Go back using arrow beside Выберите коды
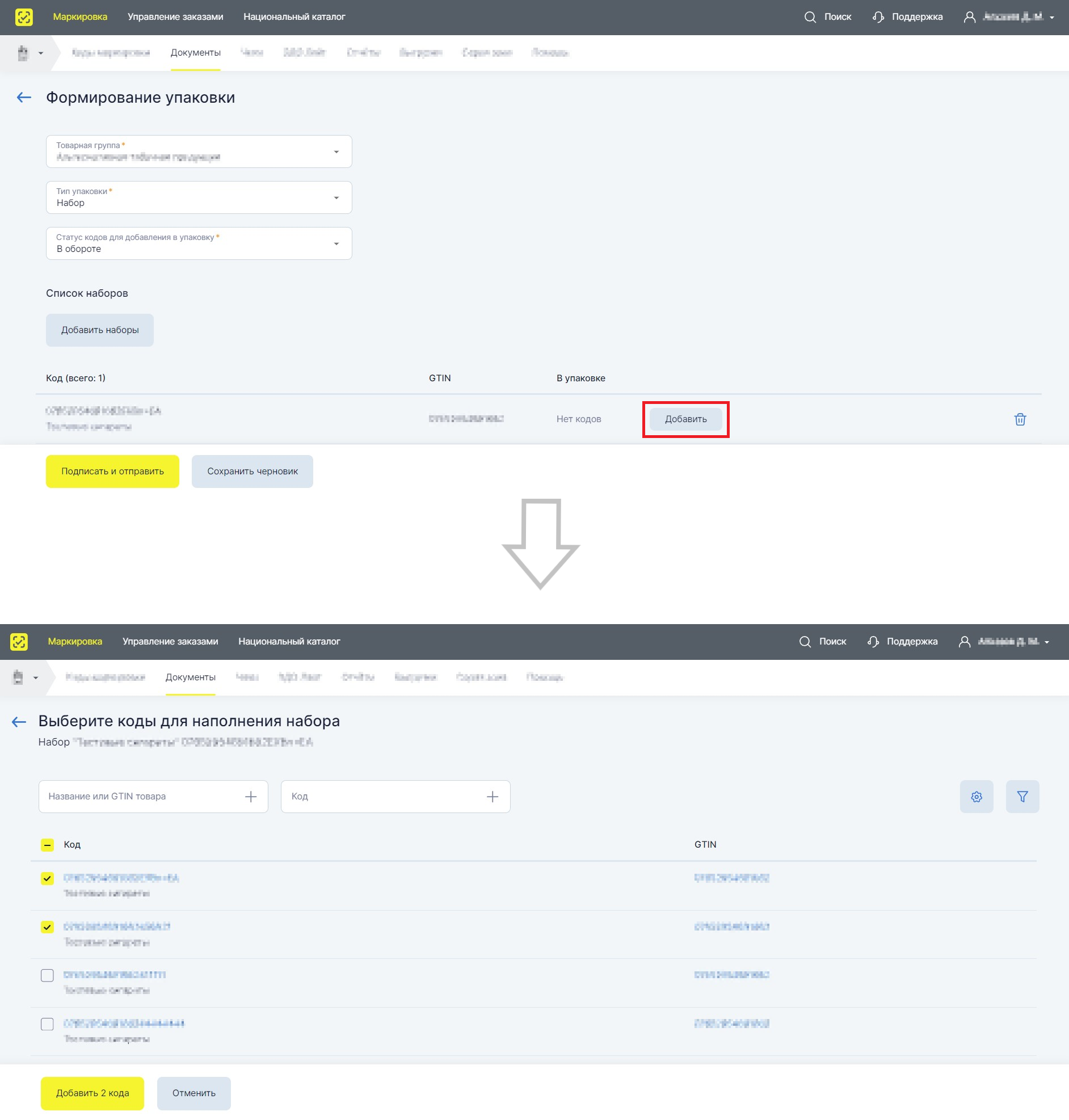The width and height of the screenshot is (1069, 1120). click(x=19, y=722)
